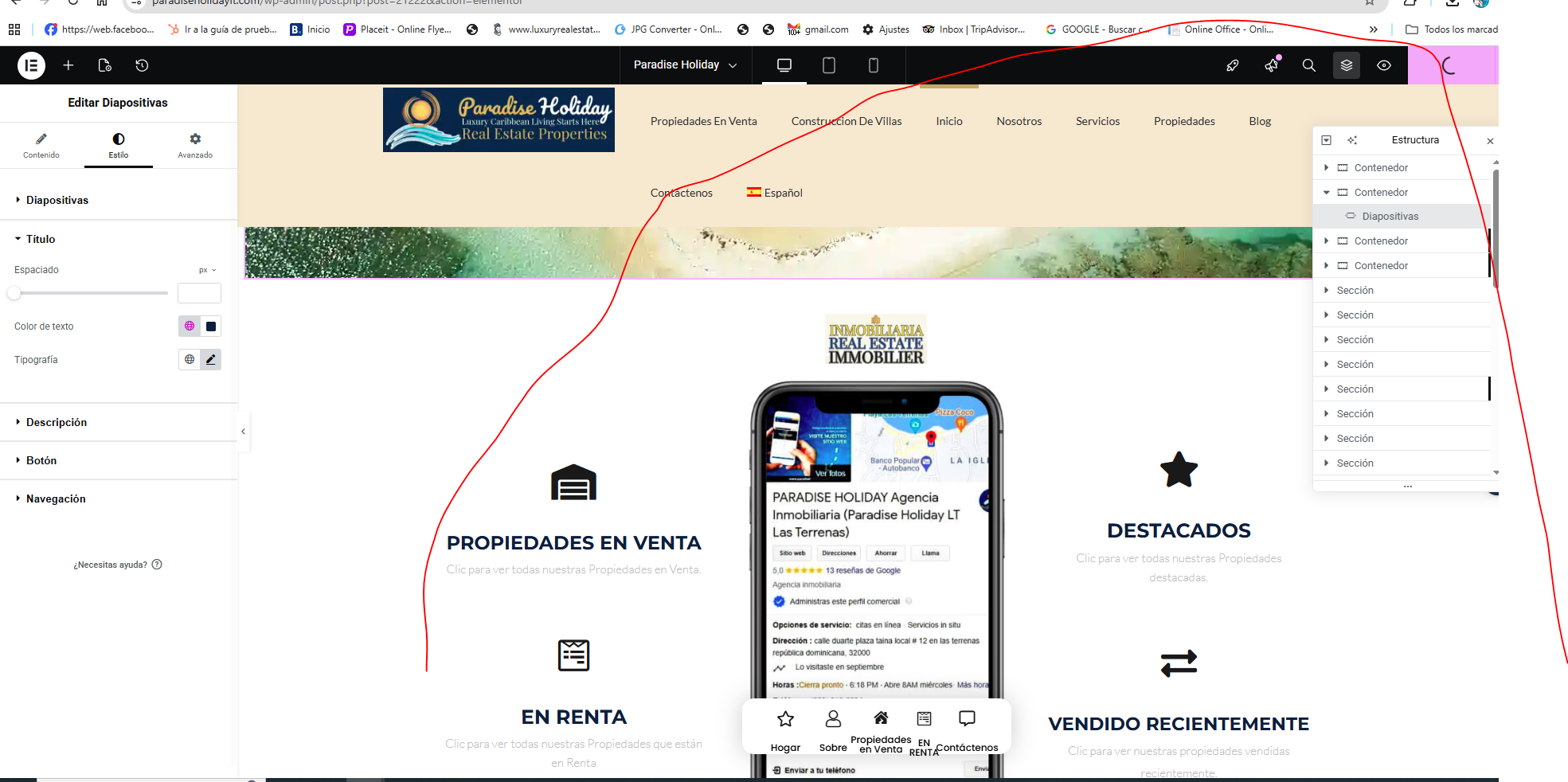Edit Tipografía with the pencil icon

[211, 359]
